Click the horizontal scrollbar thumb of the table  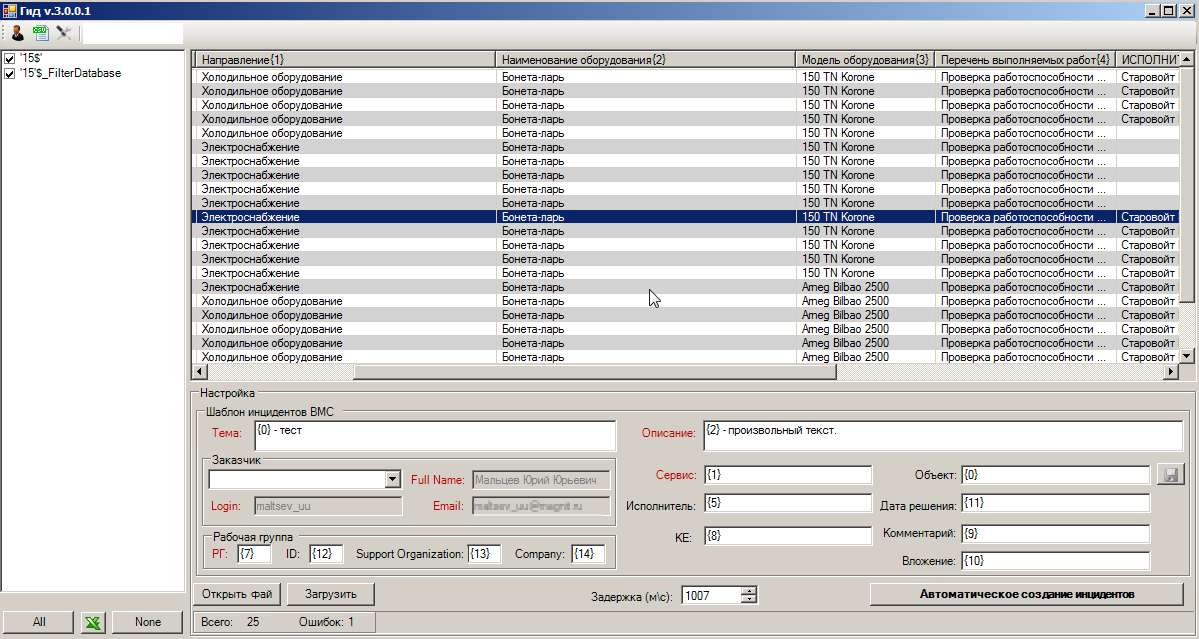click(595, 371)
